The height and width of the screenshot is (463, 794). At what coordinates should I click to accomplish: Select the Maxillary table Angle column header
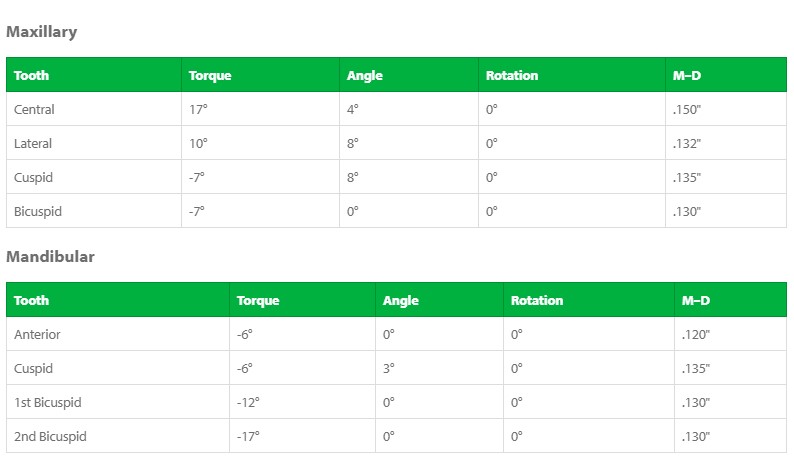[364, 76]
